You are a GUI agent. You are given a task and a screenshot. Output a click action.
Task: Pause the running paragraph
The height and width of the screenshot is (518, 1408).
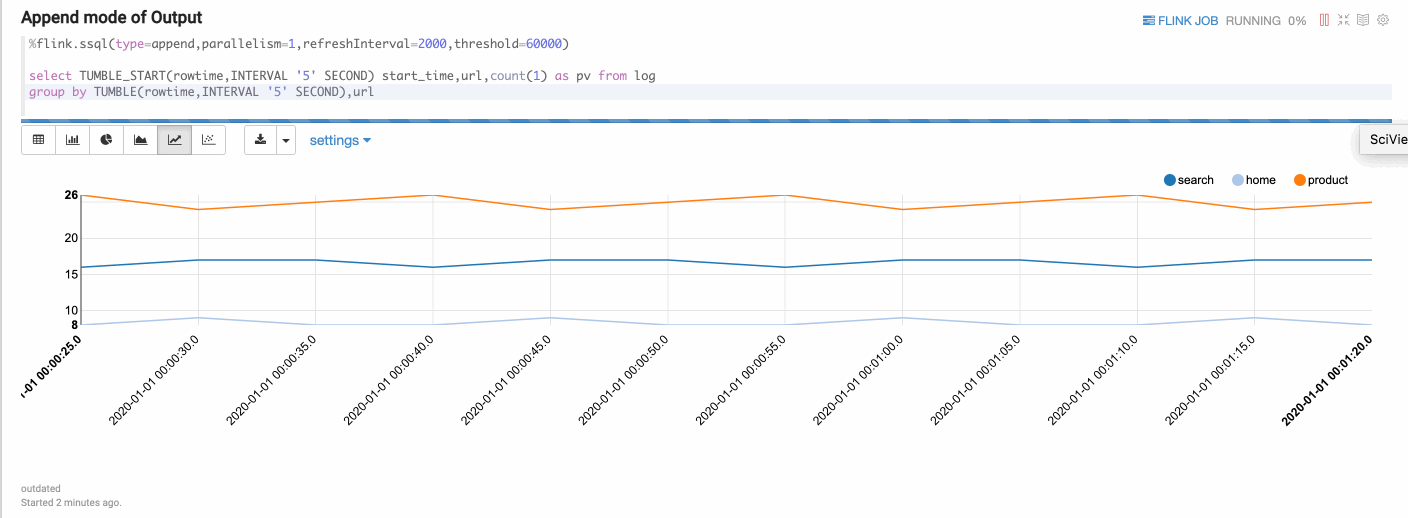[x=1324, y=20]
